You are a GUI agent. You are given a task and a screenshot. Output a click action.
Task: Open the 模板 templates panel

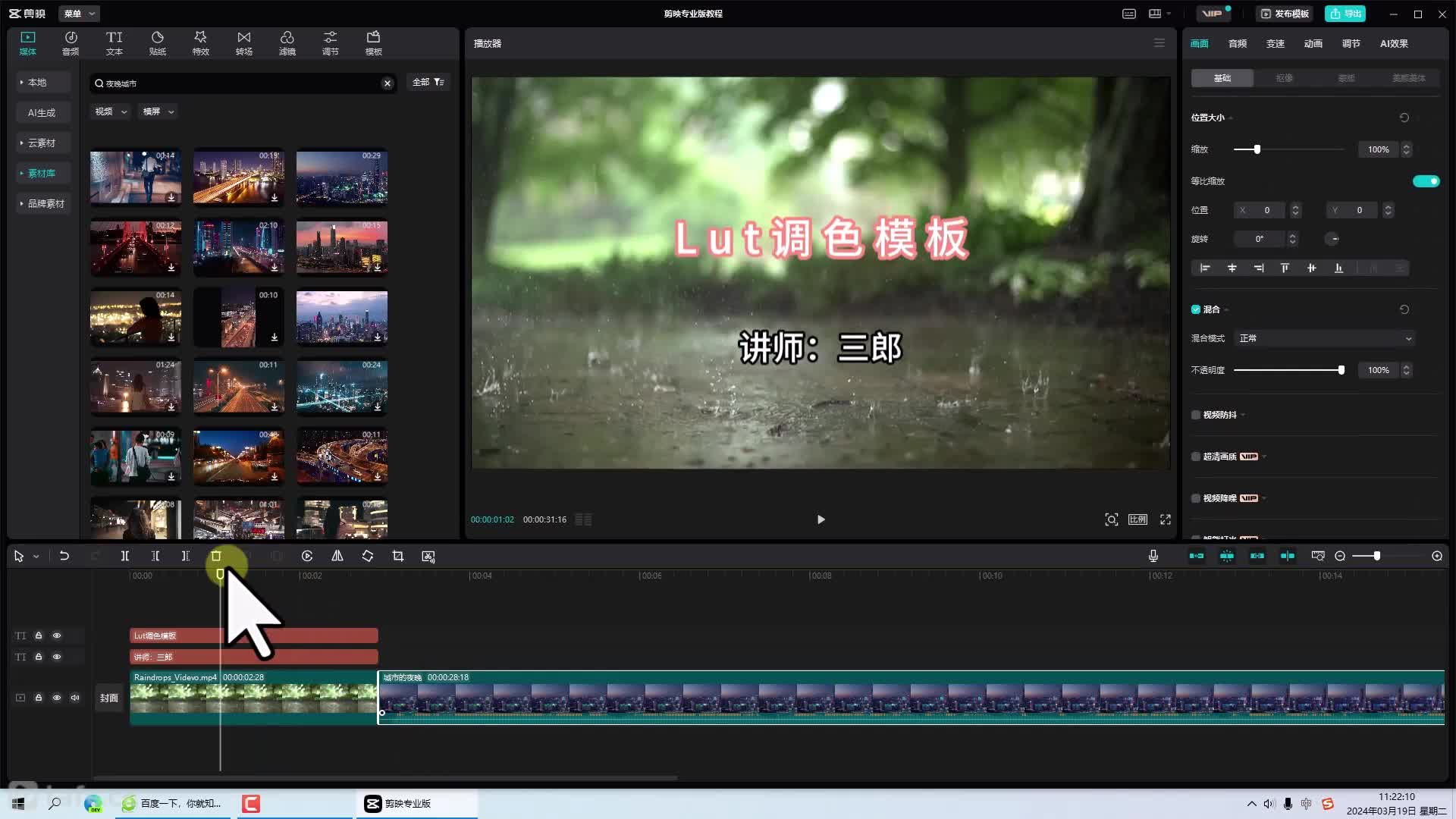pyautogui.click(x=373, y=43)
